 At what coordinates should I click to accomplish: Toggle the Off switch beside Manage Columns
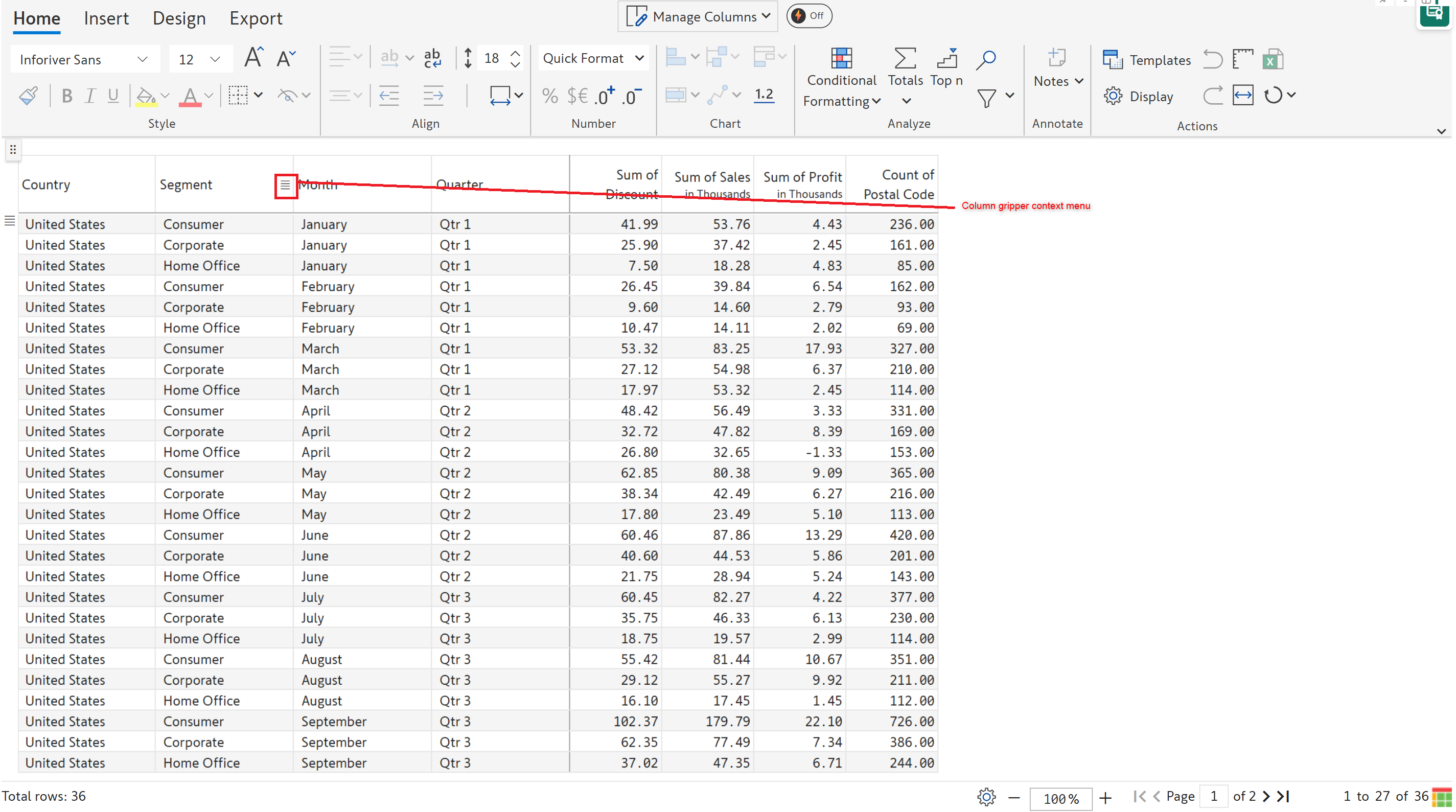point(808,16)
